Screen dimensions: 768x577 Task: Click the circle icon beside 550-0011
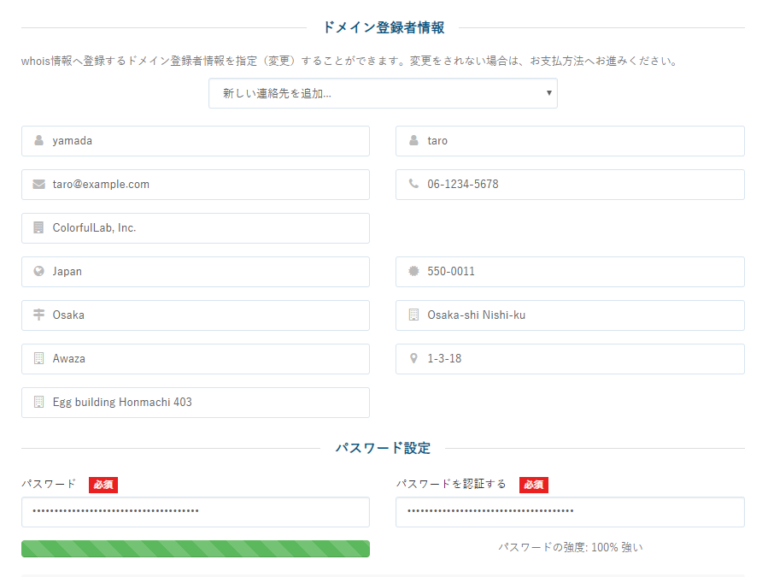pyautogui.click(x=413, y=272)
